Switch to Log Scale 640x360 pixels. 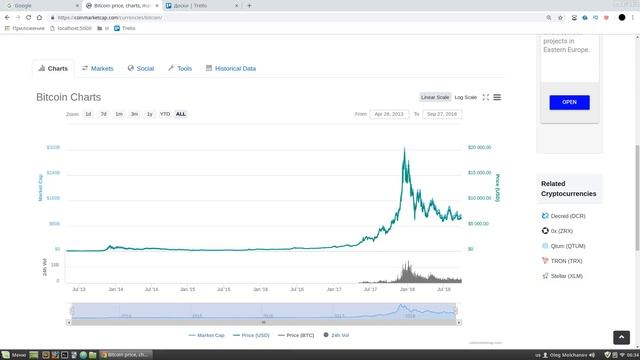[466, 97]
